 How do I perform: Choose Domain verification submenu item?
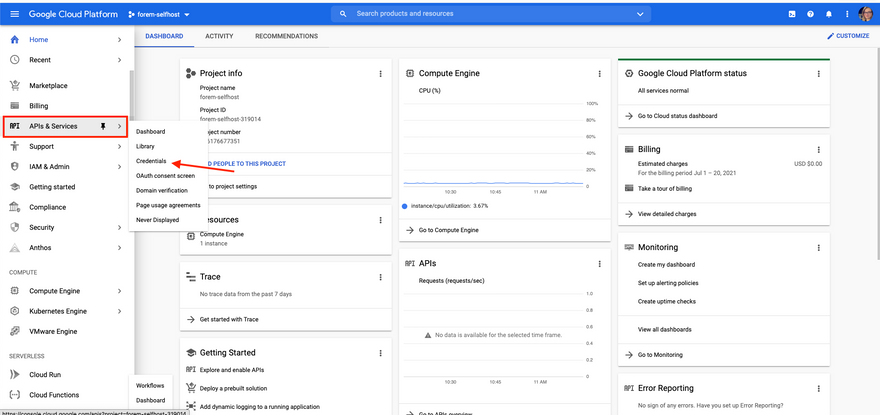(162, 190)
